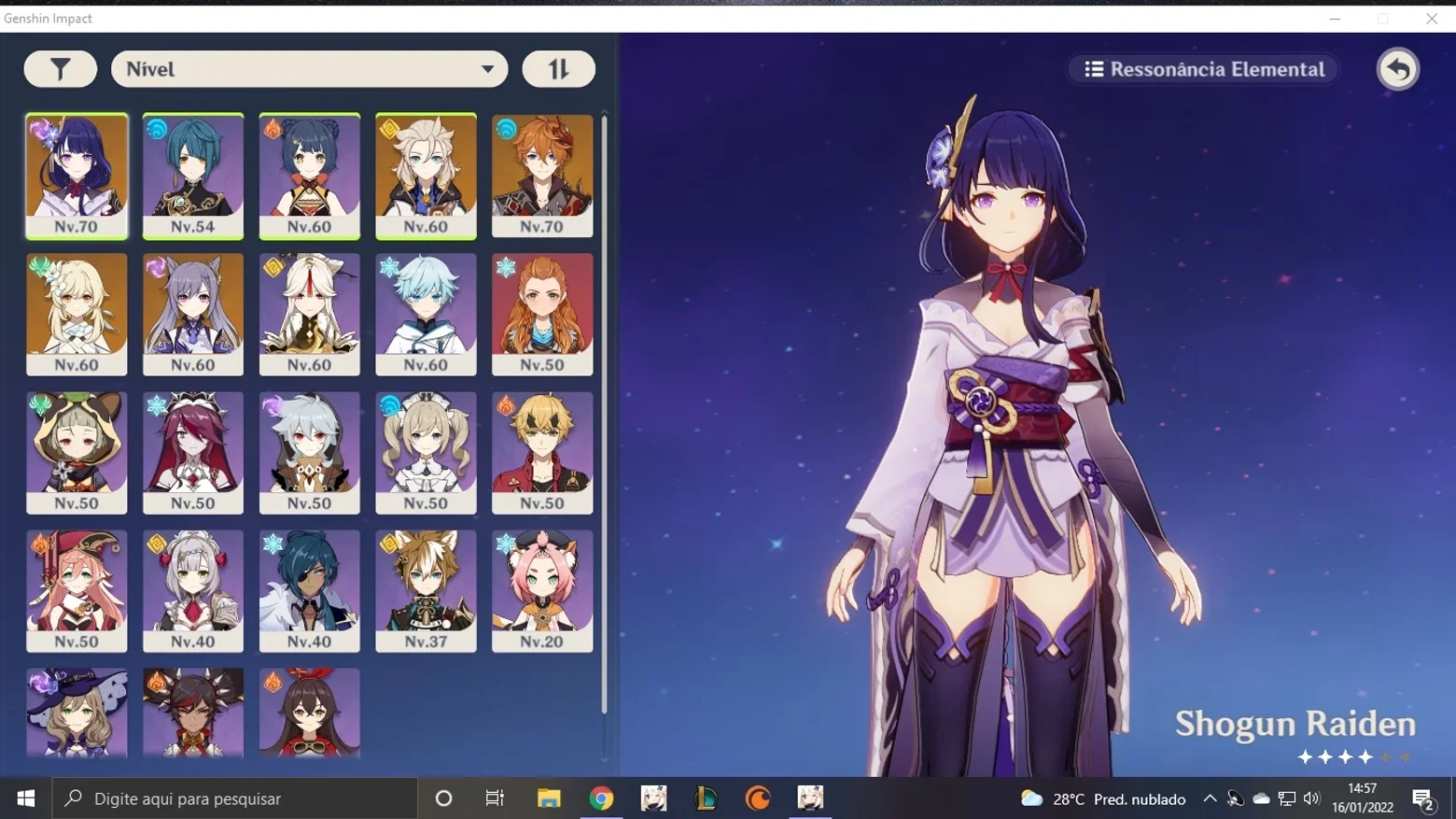Expand the Nível sort dropdown
The width and height of the screenshot is (1456, 819).
point(309,69)
